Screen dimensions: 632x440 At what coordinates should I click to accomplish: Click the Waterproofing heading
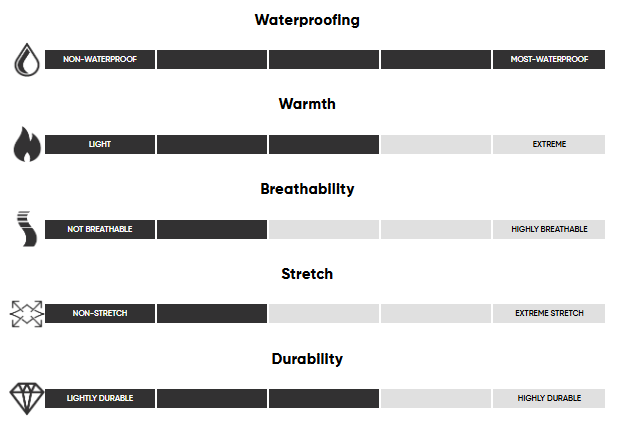[307, 20]
